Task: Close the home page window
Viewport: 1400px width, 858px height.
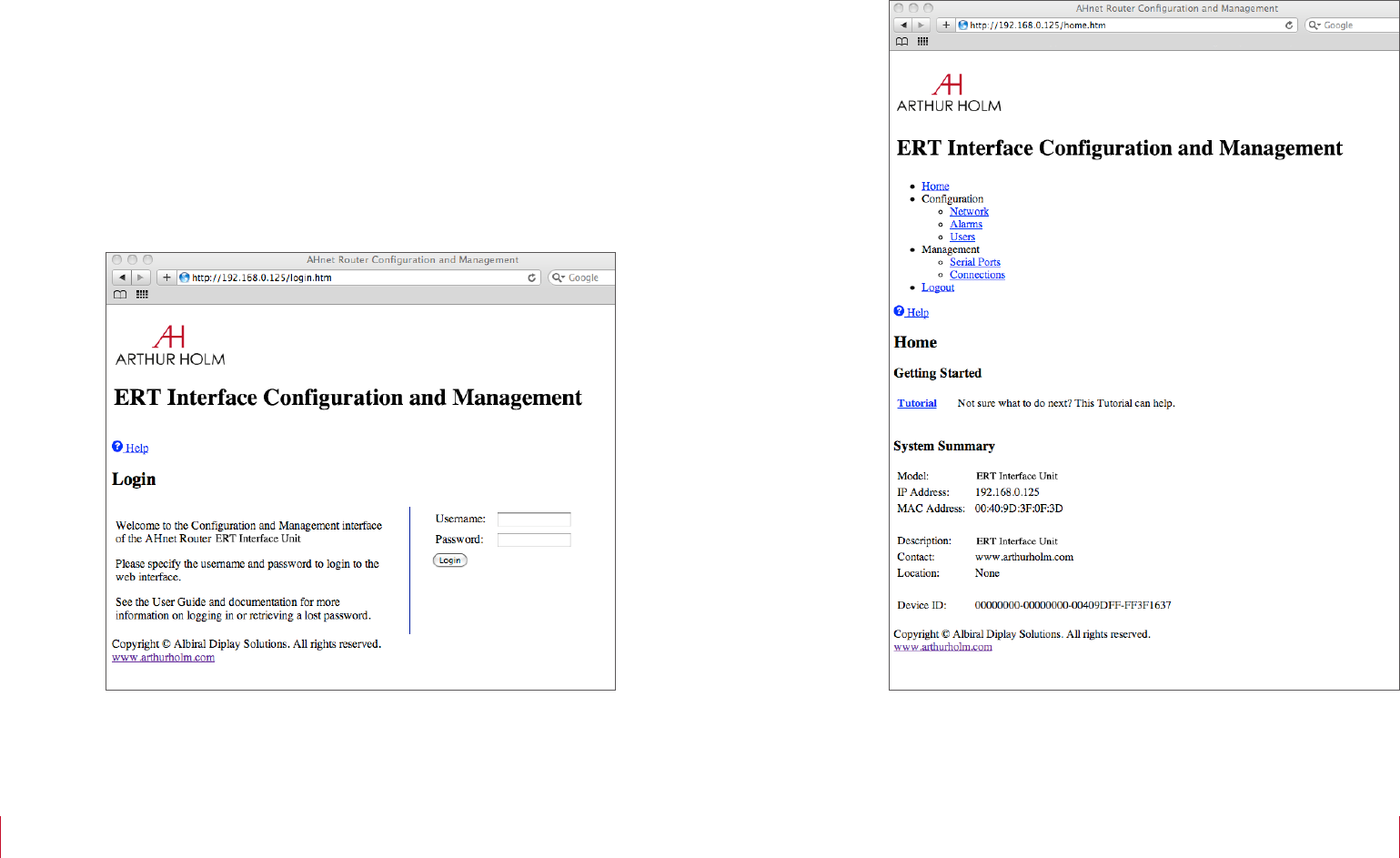Action: coord(899,8)
